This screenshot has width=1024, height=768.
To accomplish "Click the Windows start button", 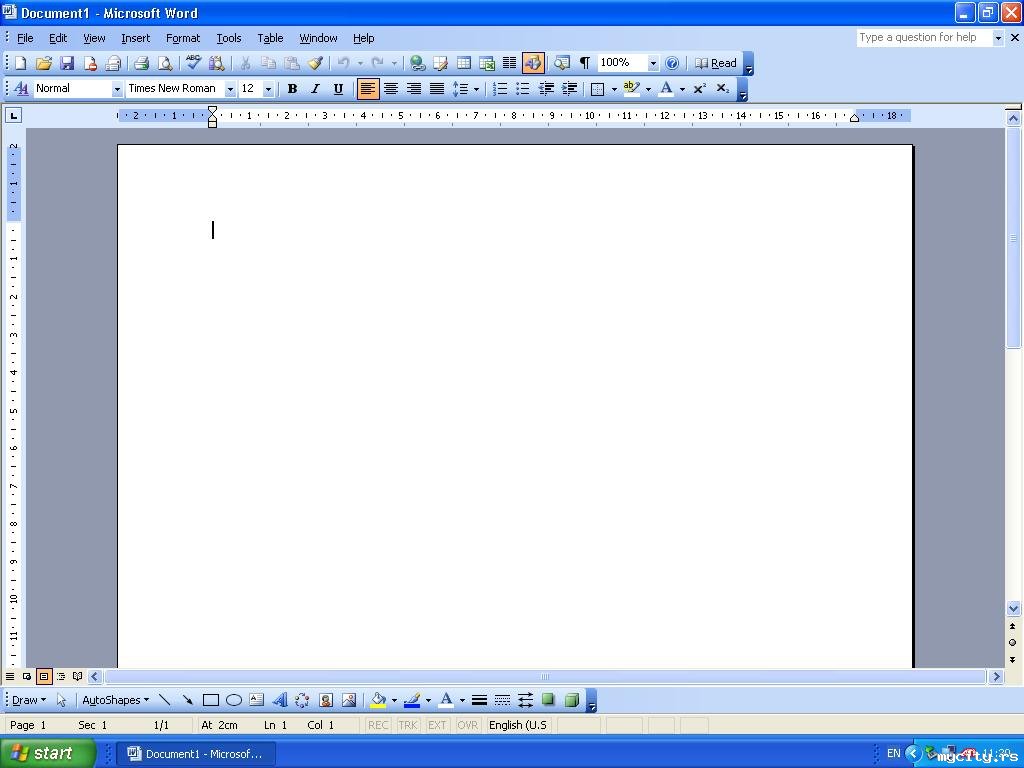I will pos(46,754).
